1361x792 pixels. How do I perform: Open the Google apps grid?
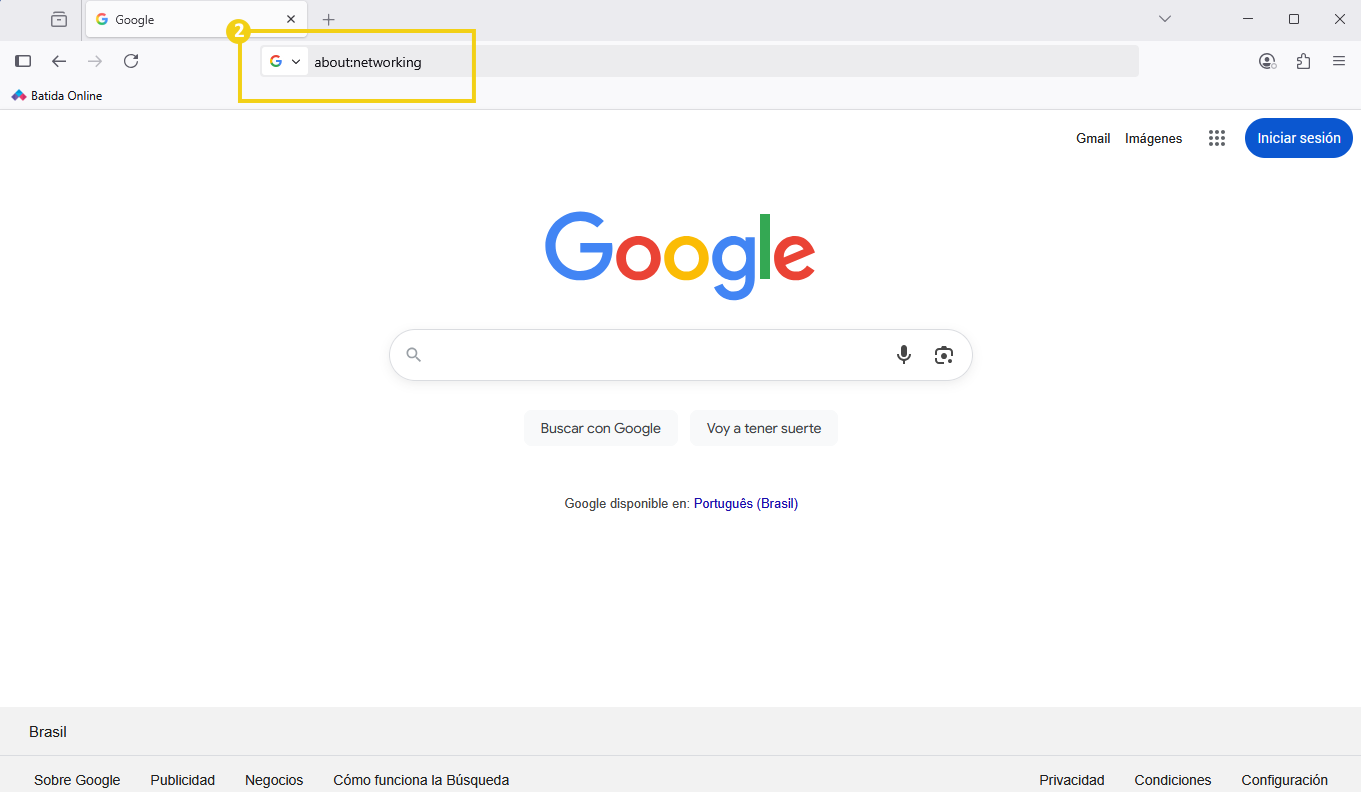[x=1216, y=138]
